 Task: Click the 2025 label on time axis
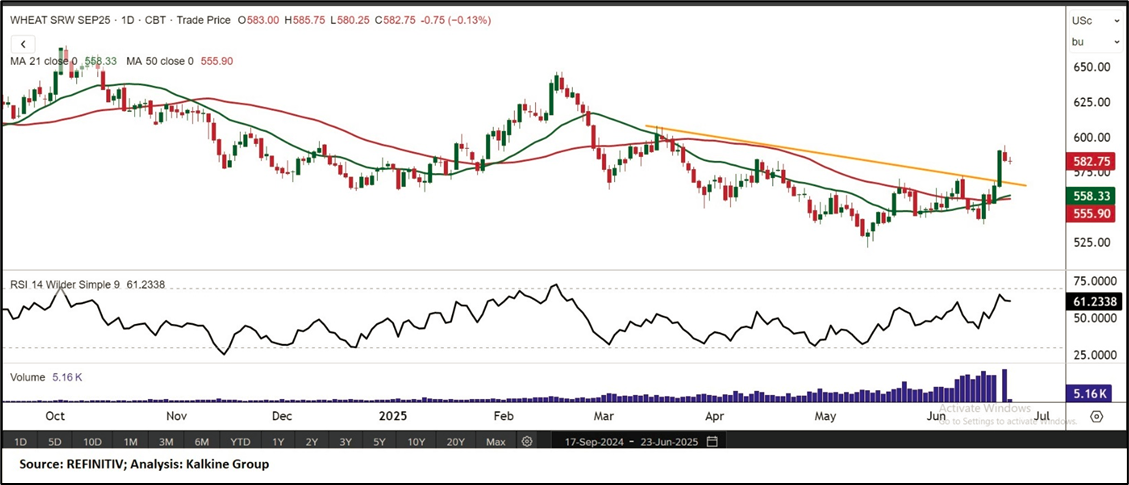click(x=393, y=417)
